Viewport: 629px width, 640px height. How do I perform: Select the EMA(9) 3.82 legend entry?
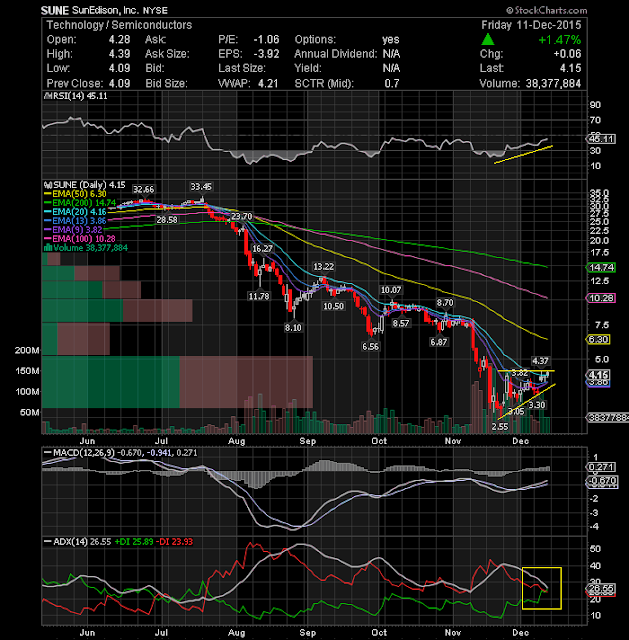coord(73,230)
